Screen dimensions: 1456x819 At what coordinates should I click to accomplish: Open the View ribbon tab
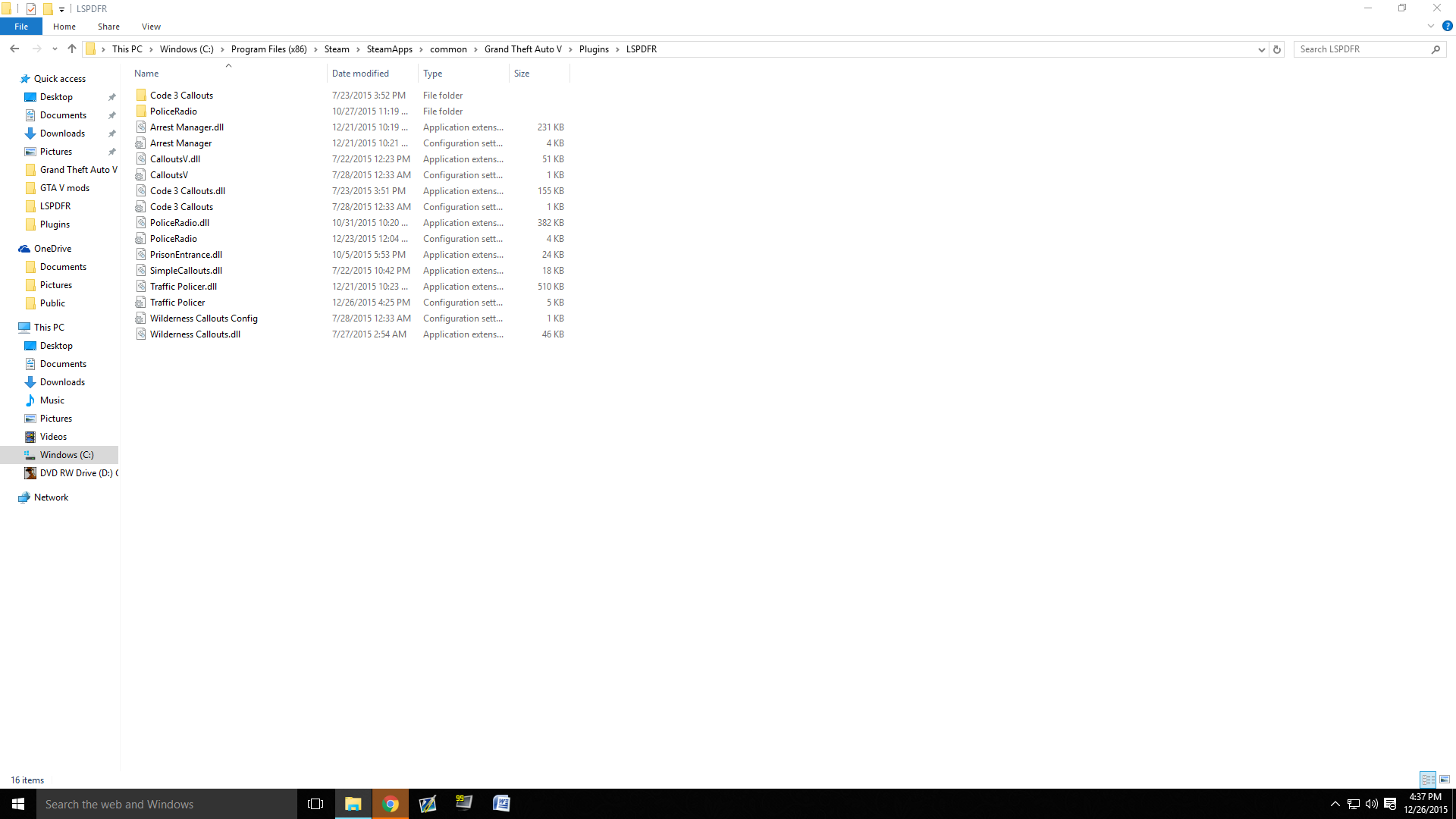[151, 27]
